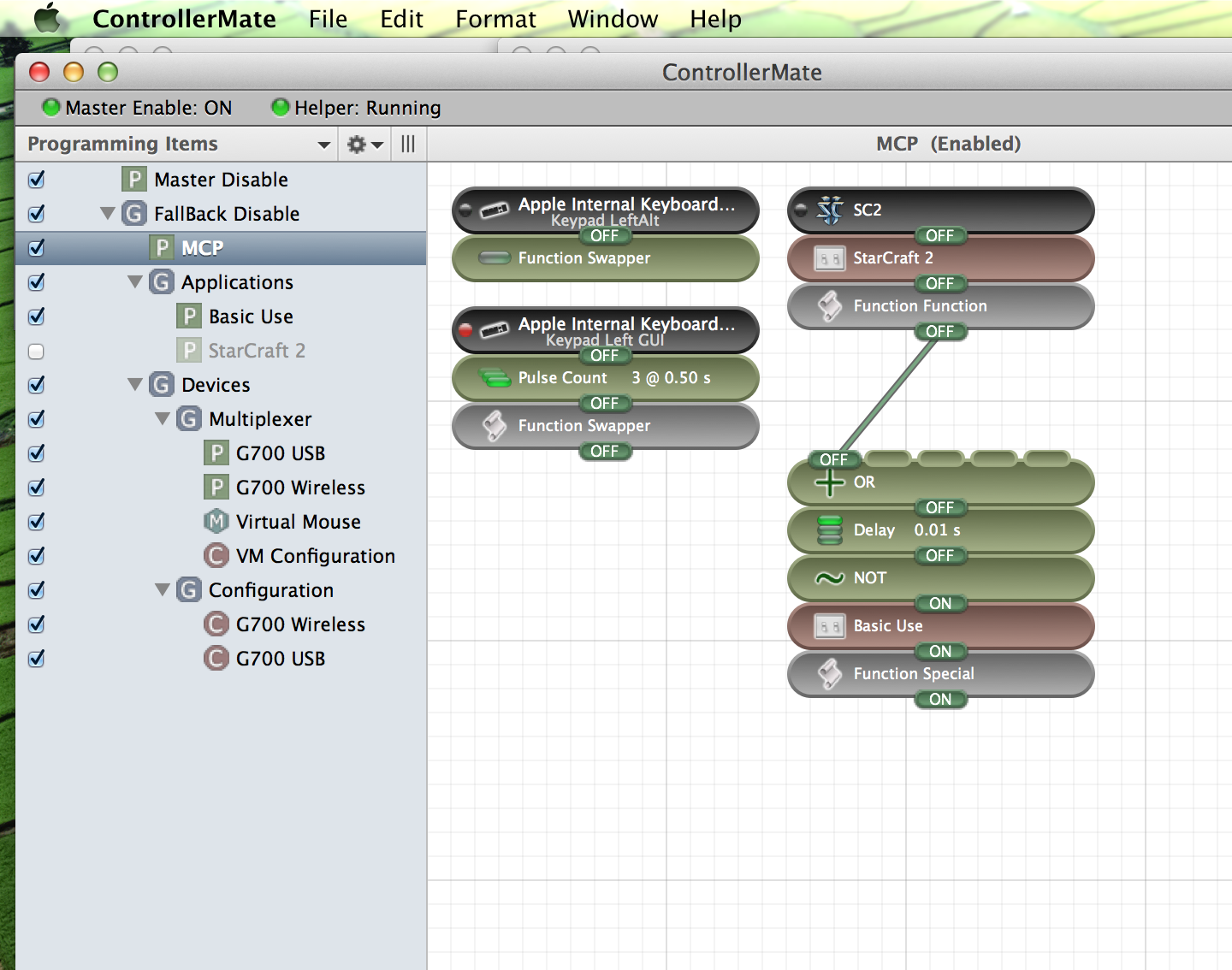Click G700 USB icon under Configuration
1232x970 pixels.
[x=216, y=659]
